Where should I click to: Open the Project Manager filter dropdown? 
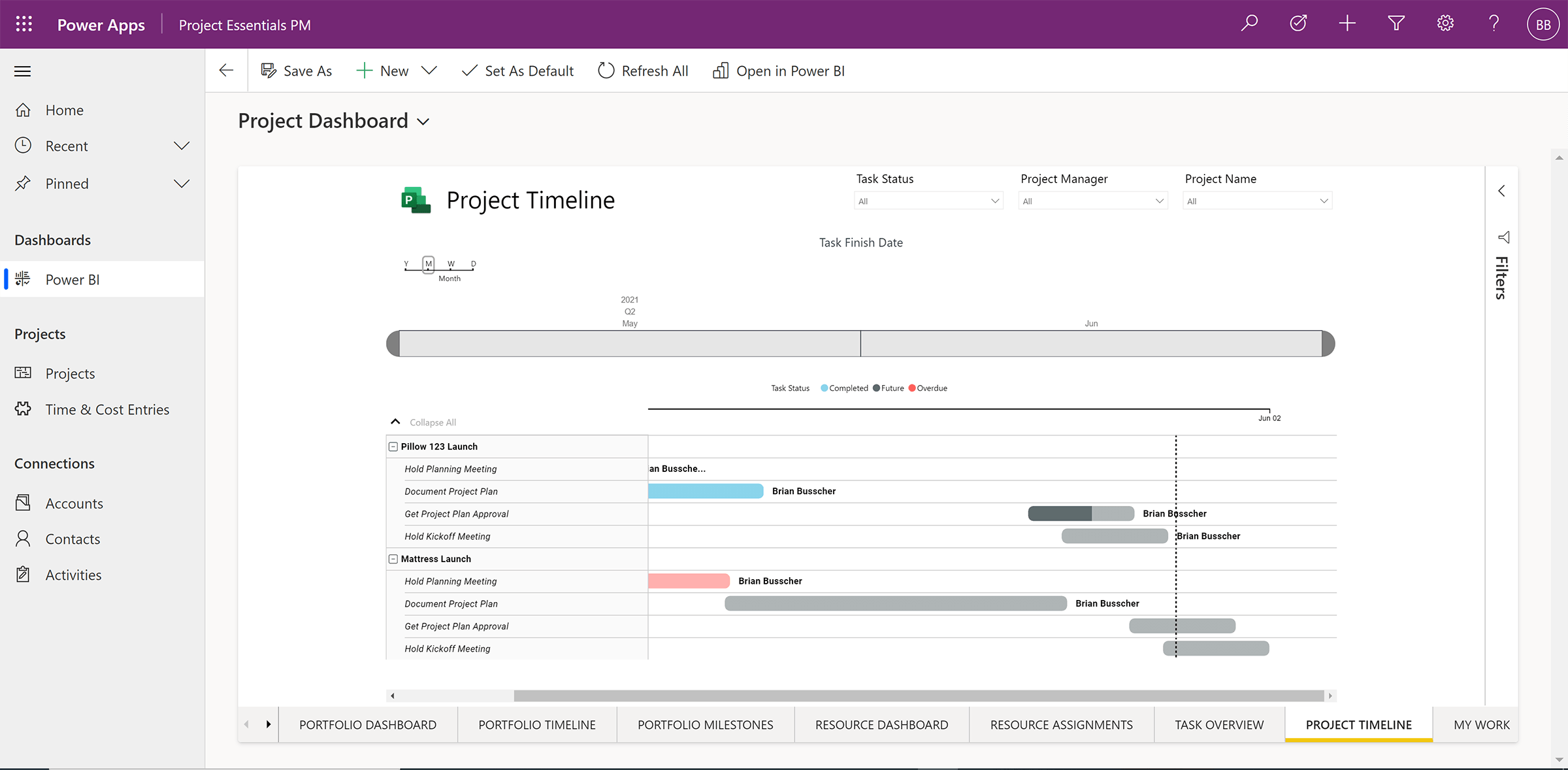(1092, 201)
